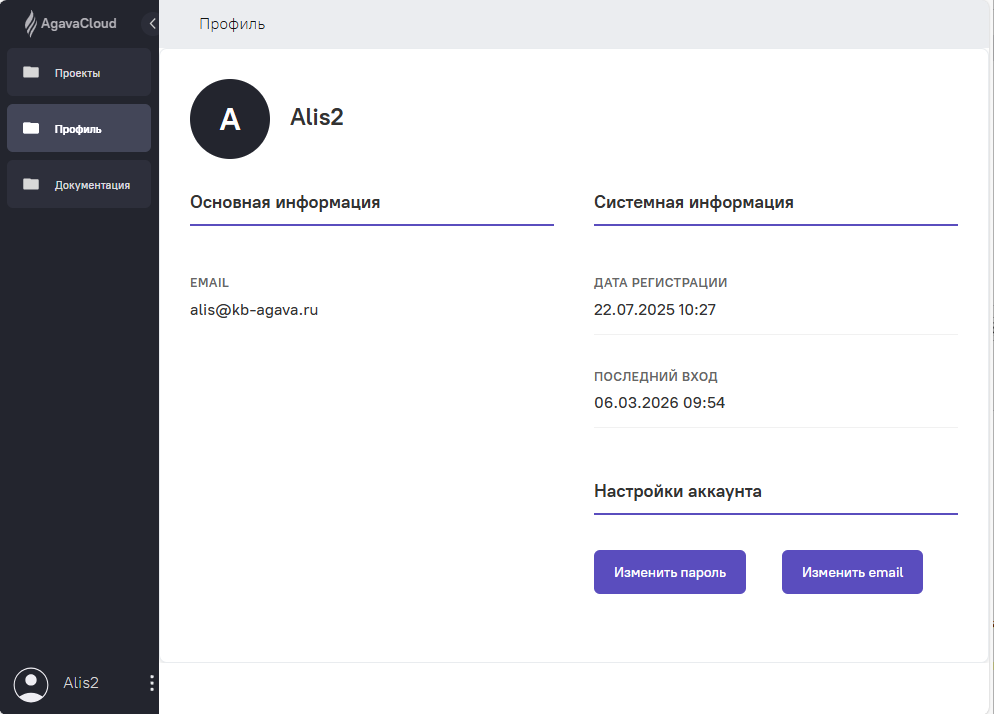
Task: Click the folder icon next to Проекты
Action: click(31, 72)
